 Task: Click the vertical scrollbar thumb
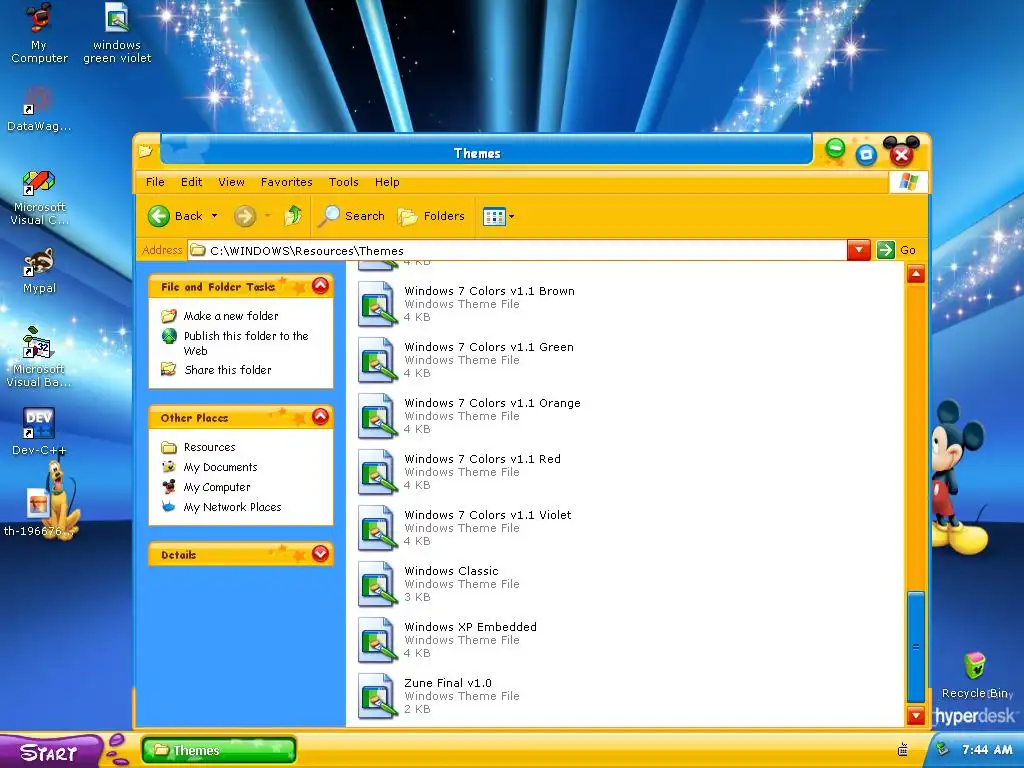point(916,647)
